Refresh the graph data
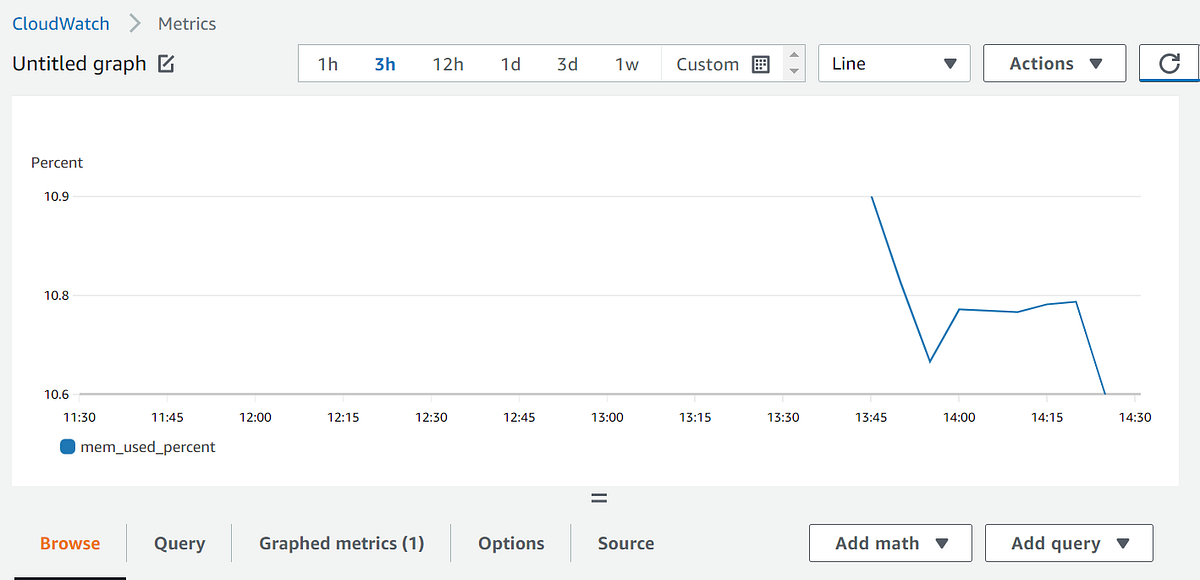 tap(1172, 62)
